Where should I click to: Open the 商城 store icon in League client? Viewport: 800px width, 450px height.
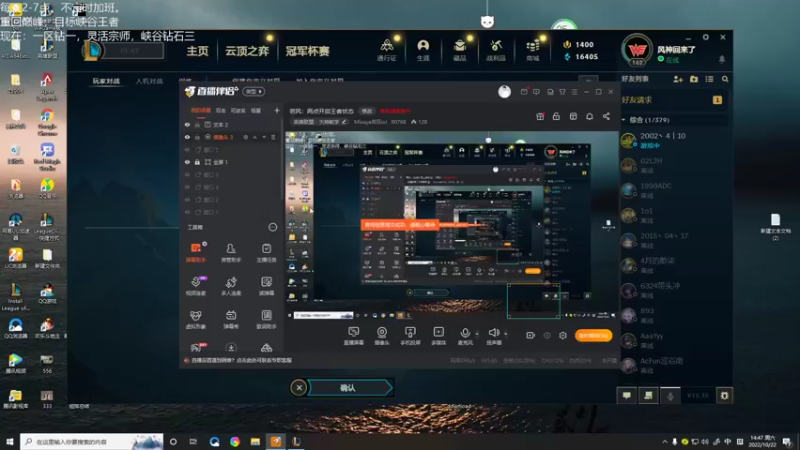pyautogui.click(x=533, y=49)
